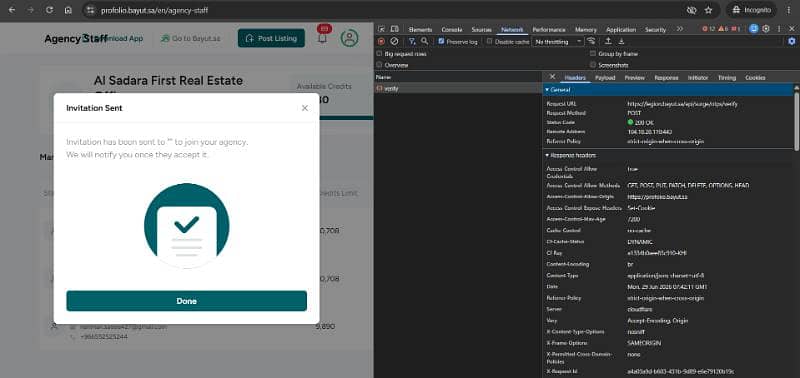This screenshot has height=378, width=800.
Task: Click the notification bell icon
Action: [322, 38]
